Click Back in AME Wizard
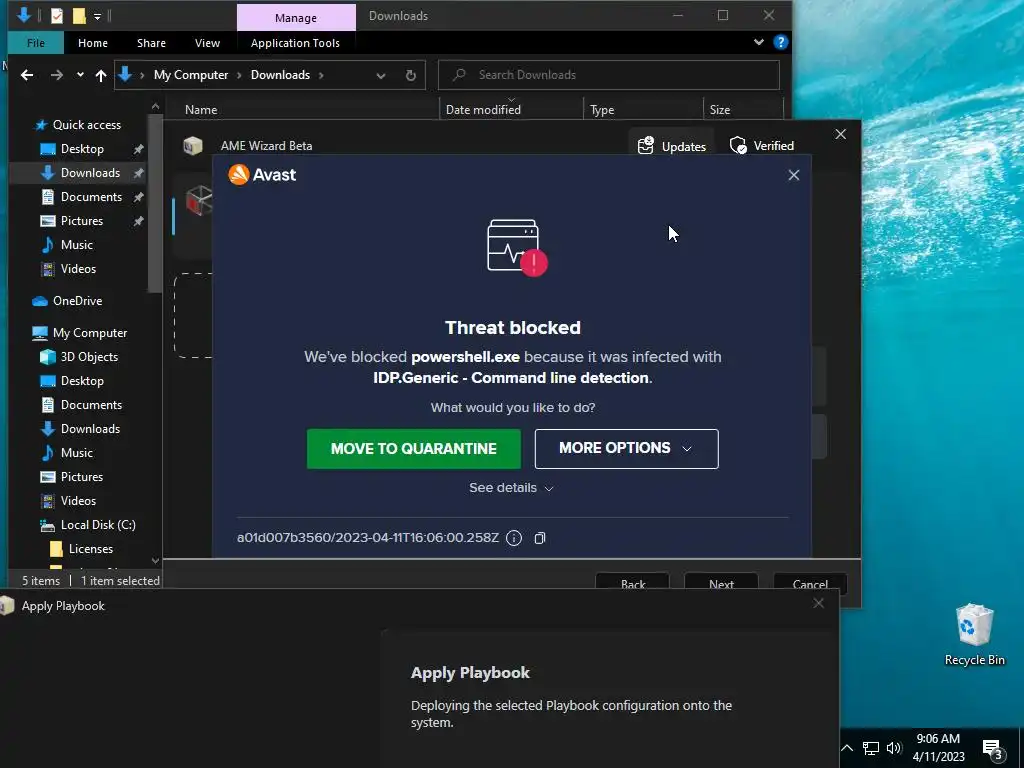The image size is (1024, 768). 632,584
